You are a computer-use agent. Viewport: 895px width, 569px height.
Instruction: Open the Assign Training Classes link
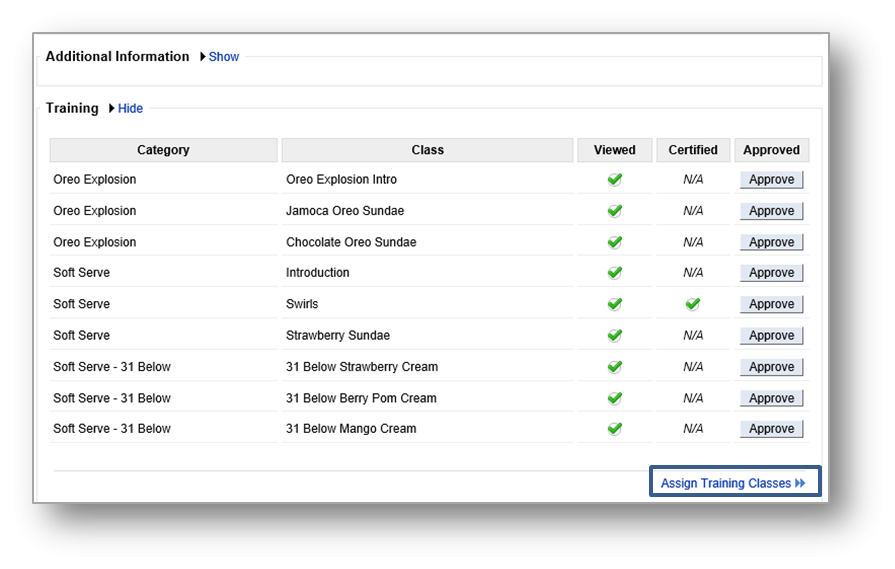point(733,483)
